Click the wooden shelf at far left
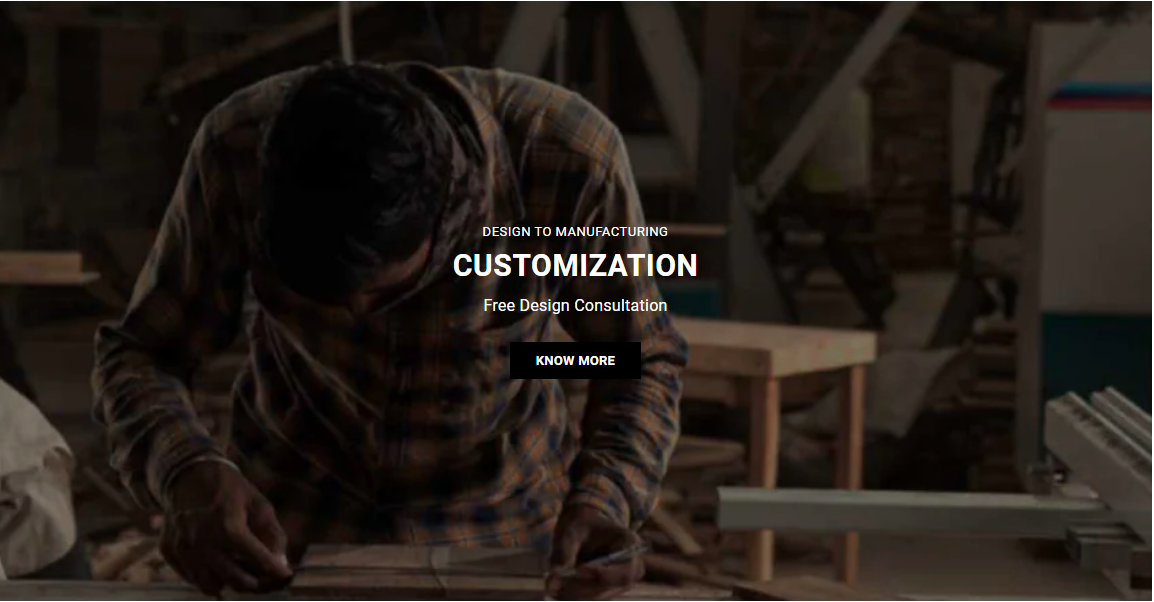The image size is (1154, 602). 46,268
